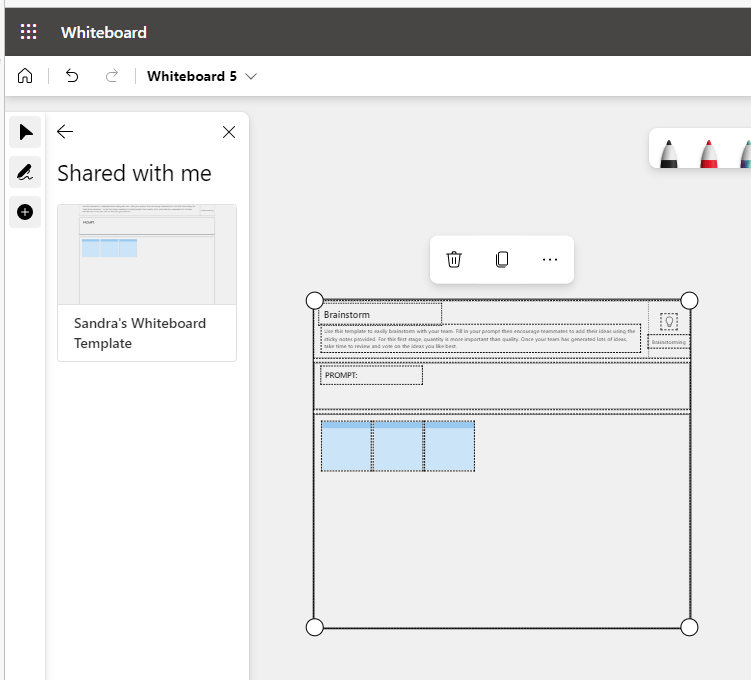Open the Create plus button
This screenshot has height=680, width=751.
tap(26, 212)
